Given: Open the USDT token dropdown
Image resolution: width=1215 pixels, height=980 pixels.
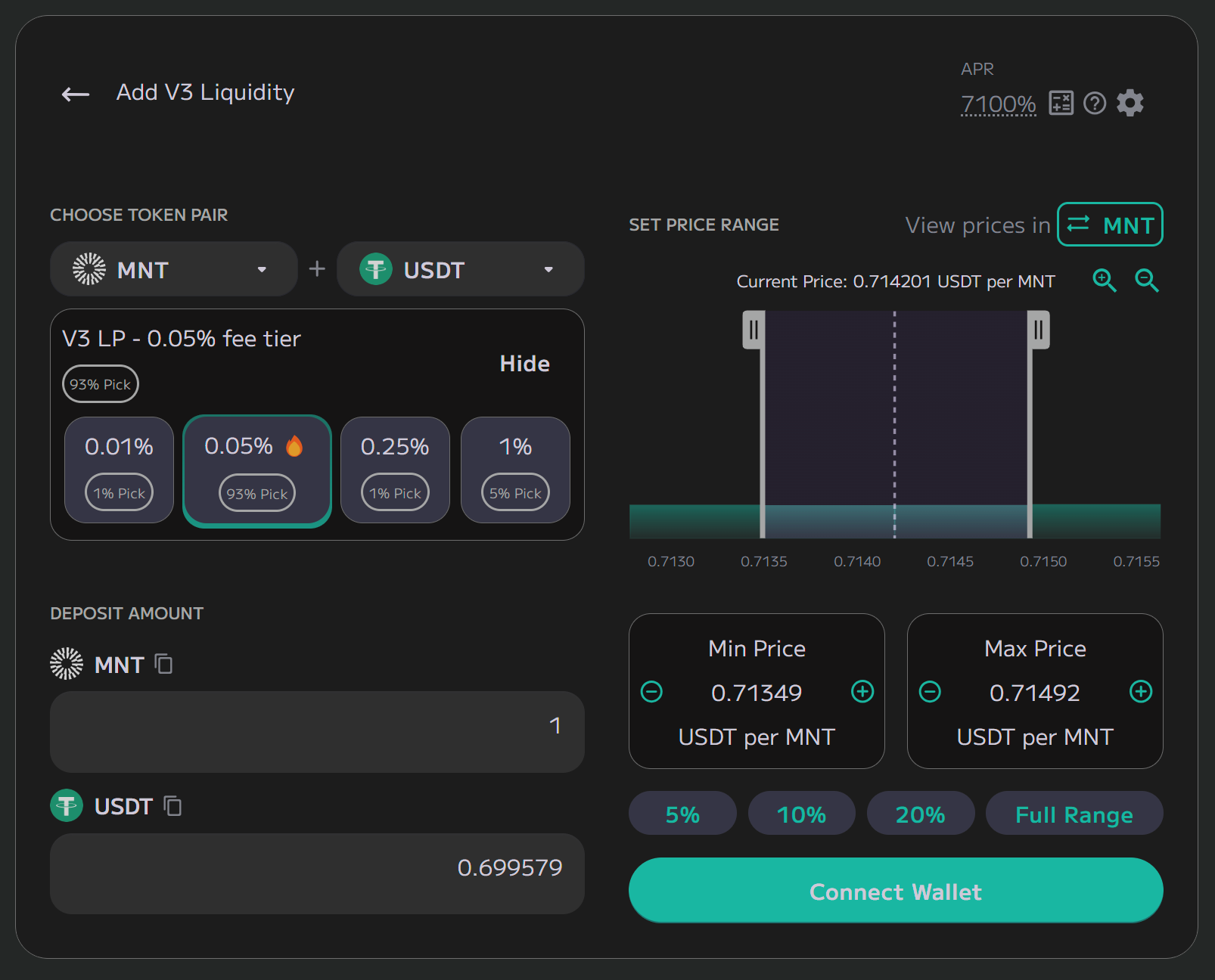Looking at the screenshot, I should click(x=461, y=269).
